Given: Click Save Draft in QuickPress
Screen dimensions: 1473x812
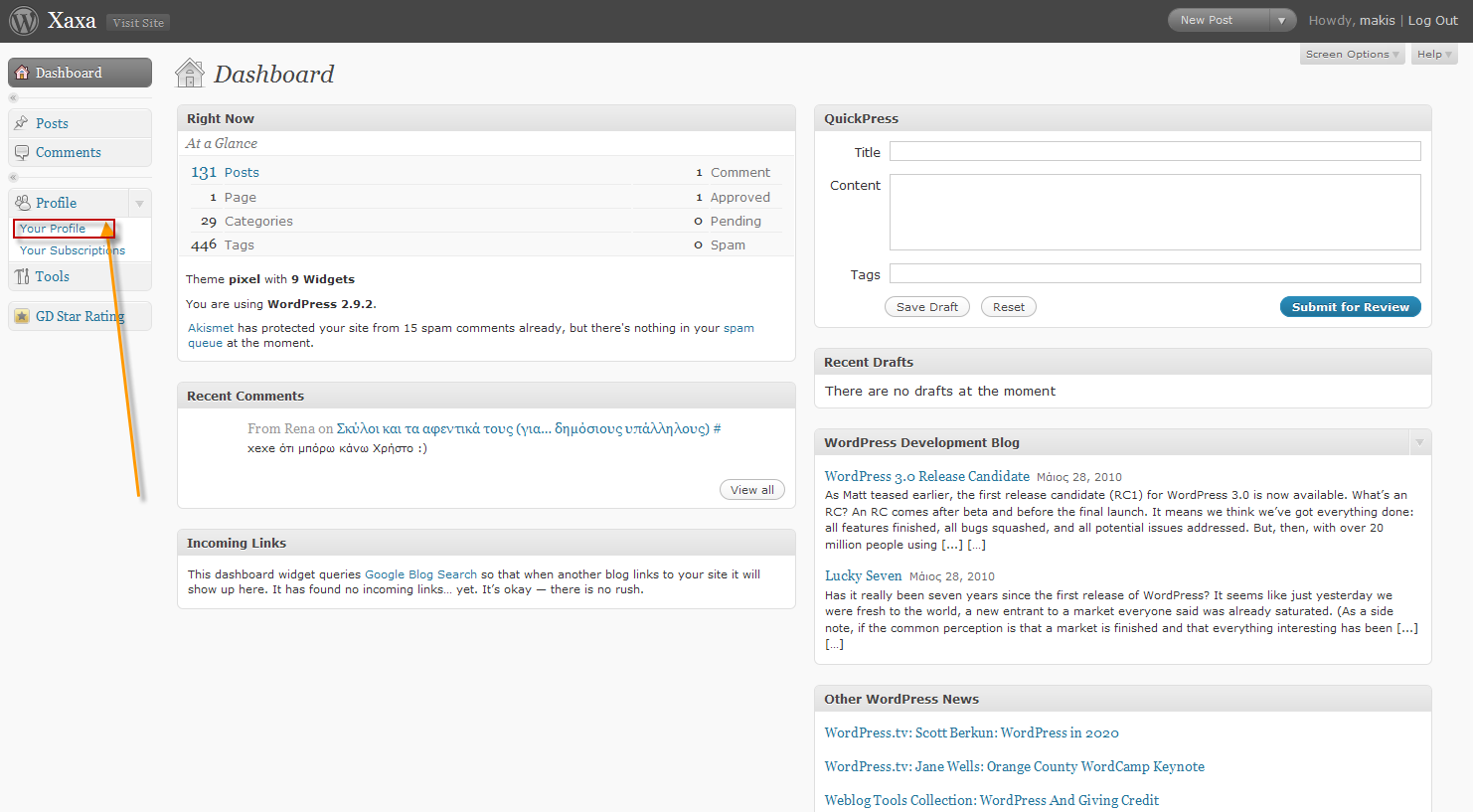Looking at the screenshot, I should (927, 307).
